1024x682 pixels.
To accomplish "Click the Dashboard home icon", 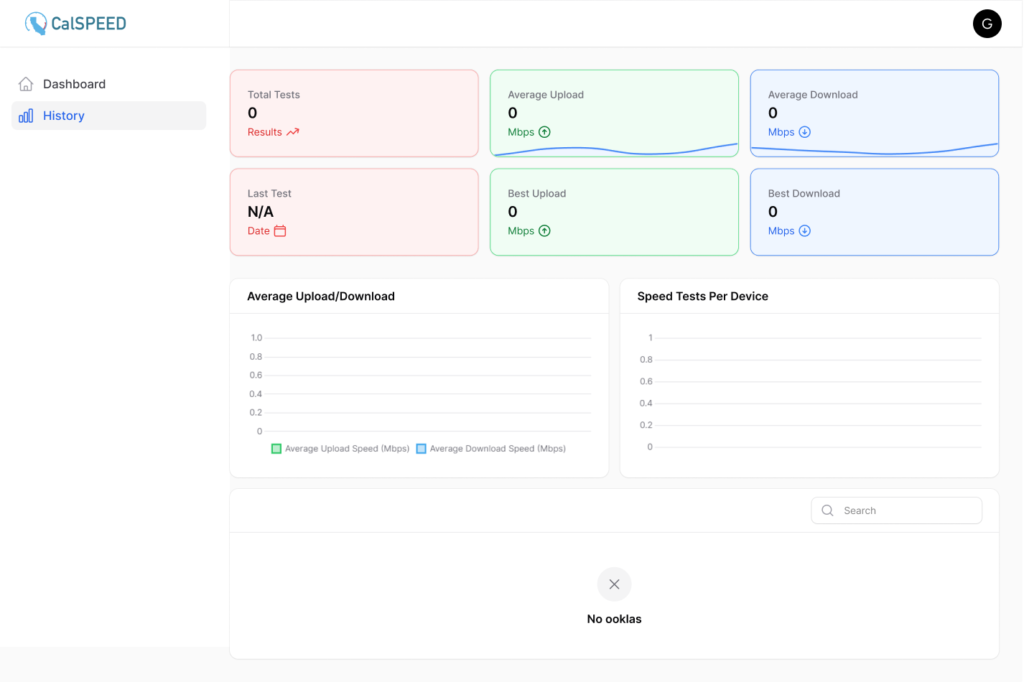I will (x=26, y=84).
